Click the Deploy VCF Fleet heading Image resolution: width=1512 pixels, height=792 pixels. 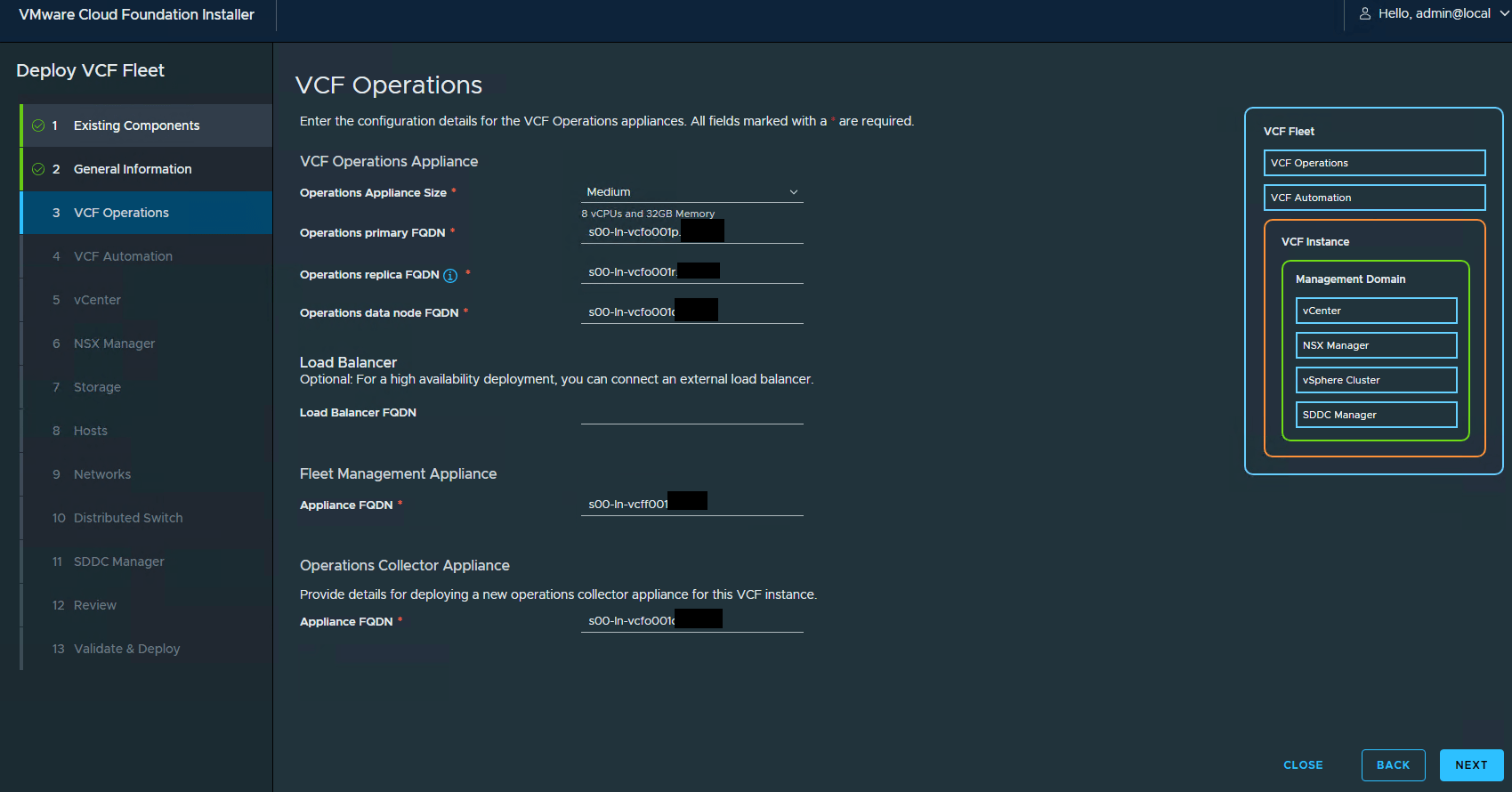coord(90,70)
